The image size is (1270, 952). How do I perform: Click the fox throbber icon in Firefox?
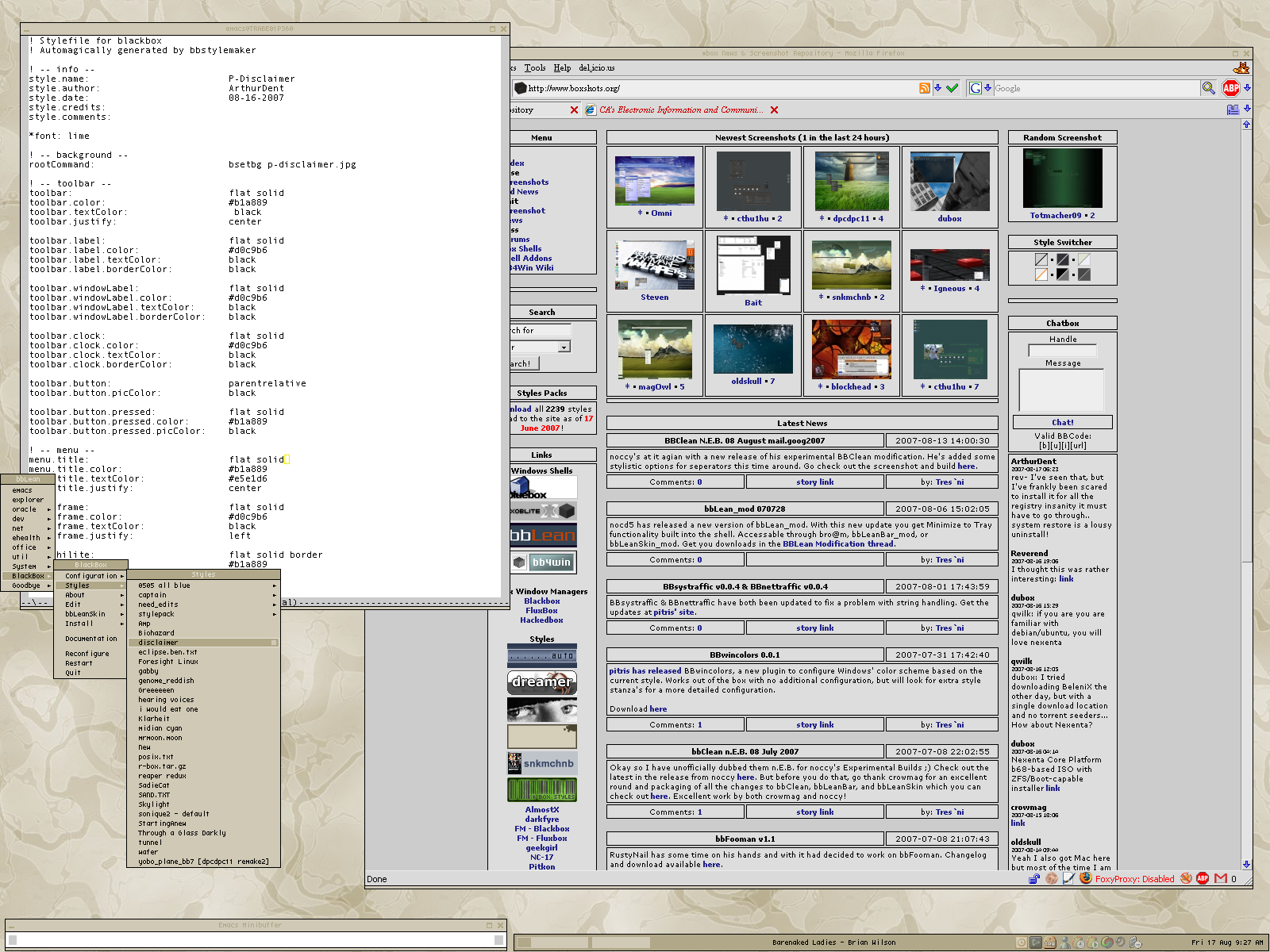1241,68
